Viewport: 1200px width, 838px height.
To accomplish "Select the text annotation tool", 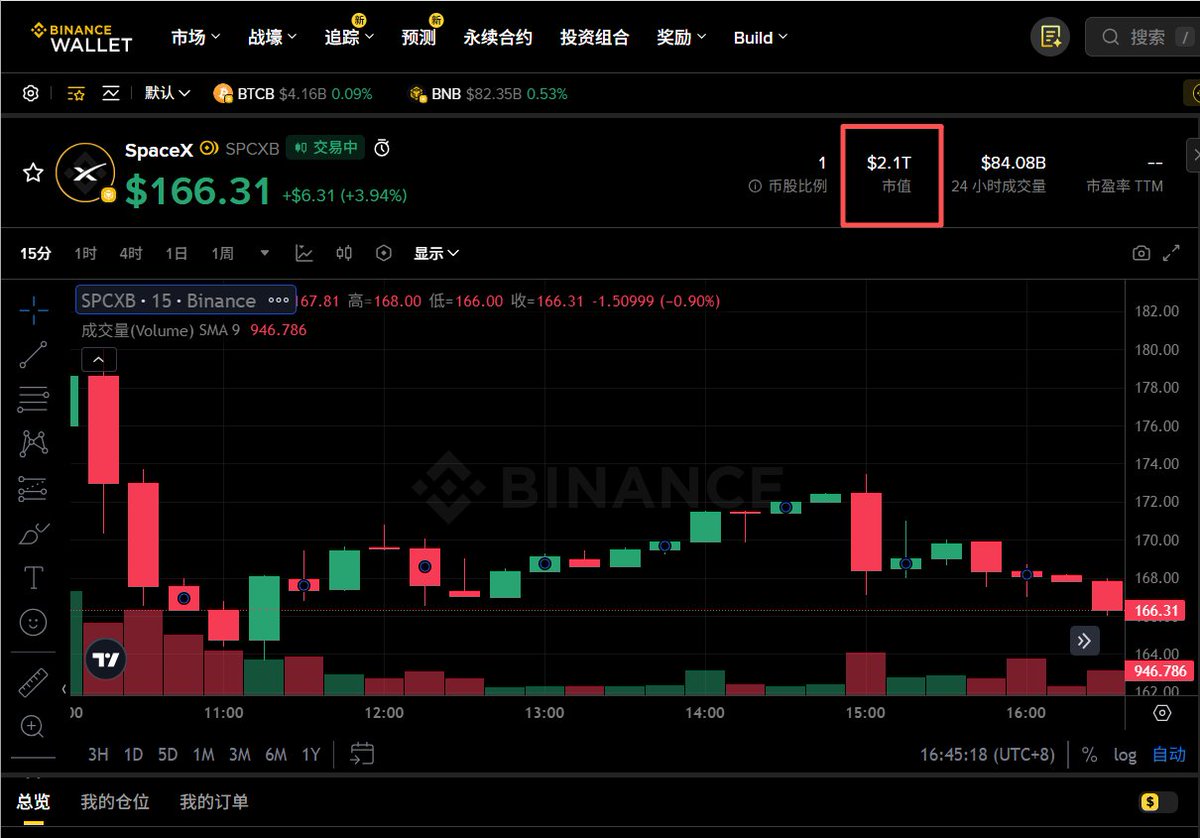I will coord(33,578).
